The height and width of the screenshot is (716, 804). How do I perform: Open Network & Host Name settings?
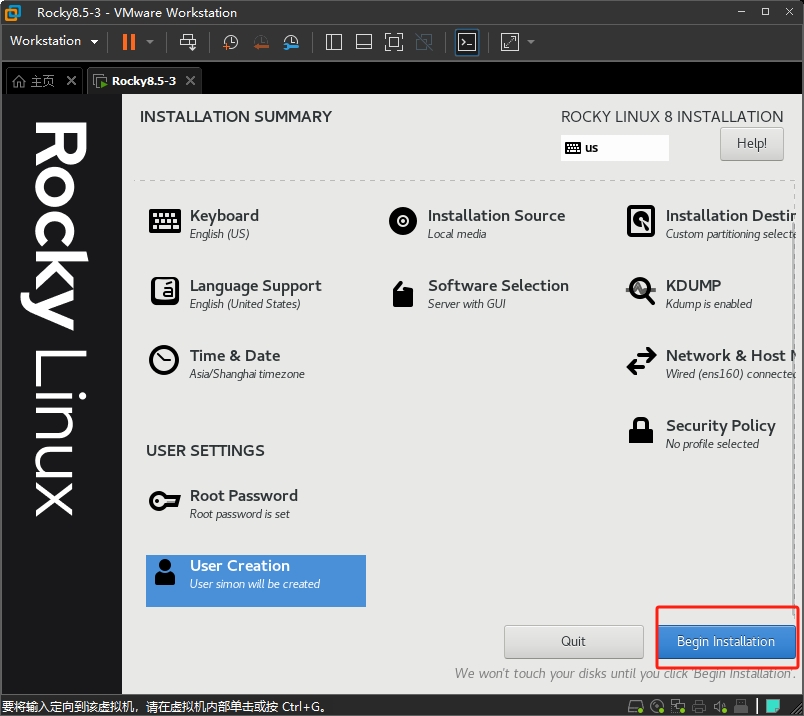[711, 364]
